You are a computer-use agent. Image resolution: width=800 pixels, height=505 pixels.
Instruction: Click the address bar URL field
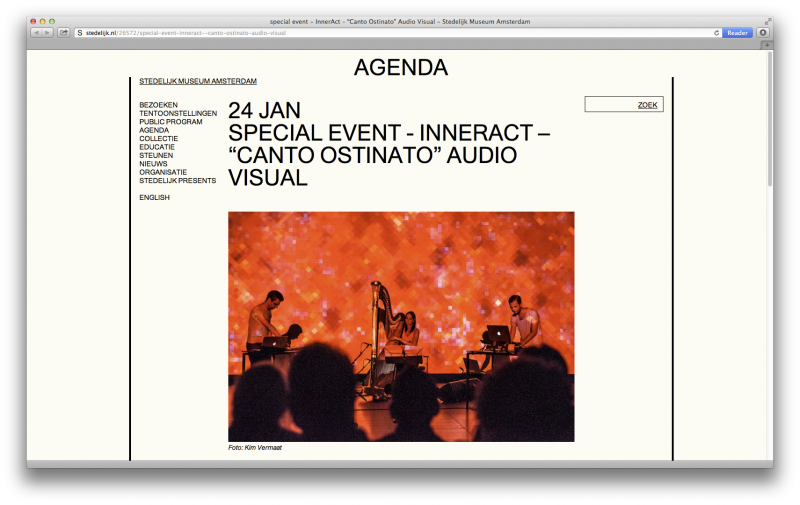coord(400,33)
